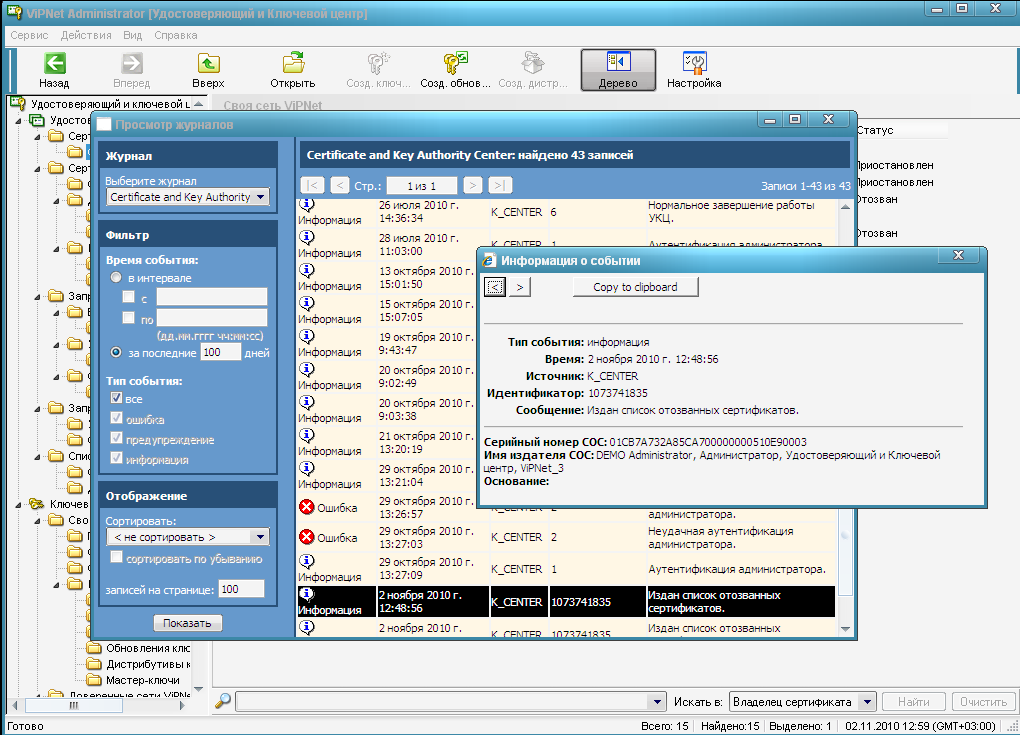Click the info icon of the 14:36:34 log entry
Viewport: 1020px width, 735px height.
coord(306,205)
